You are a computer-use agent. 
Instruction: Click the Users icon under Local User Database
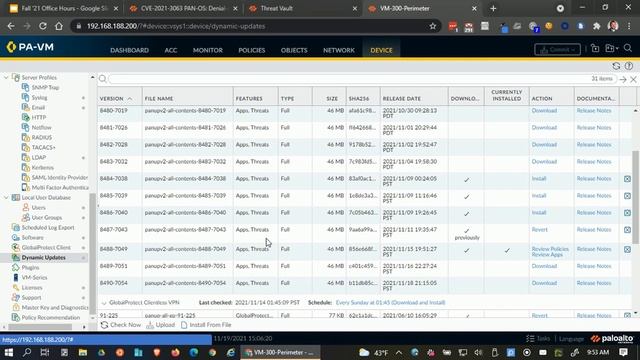(x=25, y=207)
